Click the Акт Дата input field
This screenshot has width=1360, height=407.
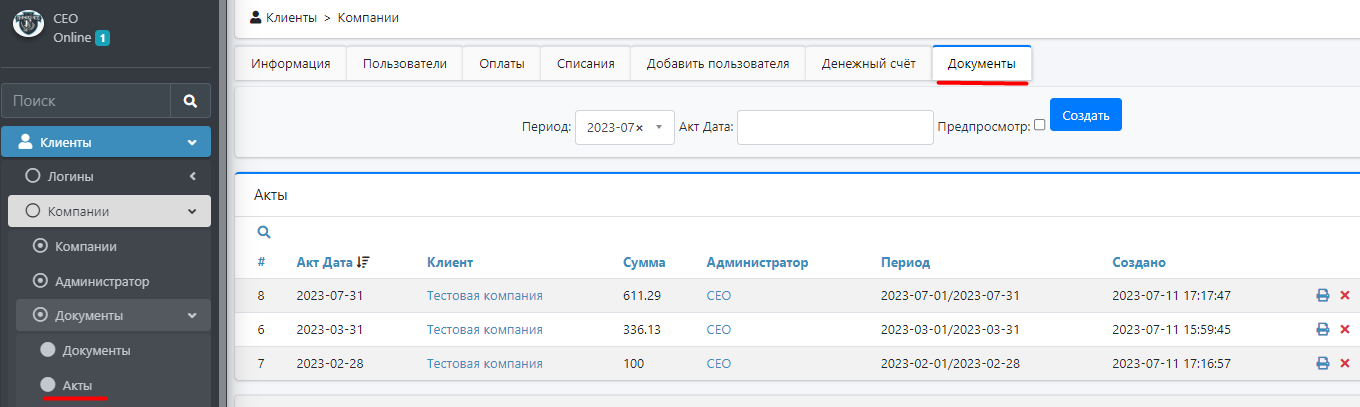(x=834, y=128)
